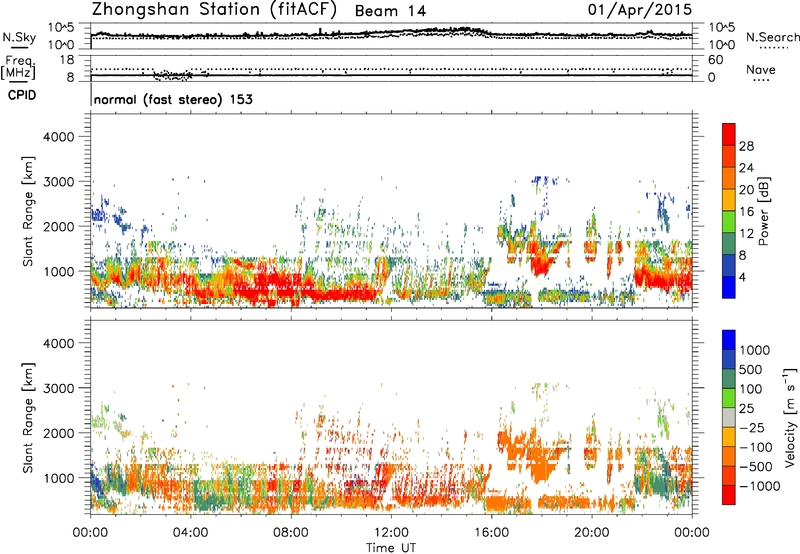Click the "Nave" legend label
This screenshot has width=800, height=554.
[x=761, y=69]
